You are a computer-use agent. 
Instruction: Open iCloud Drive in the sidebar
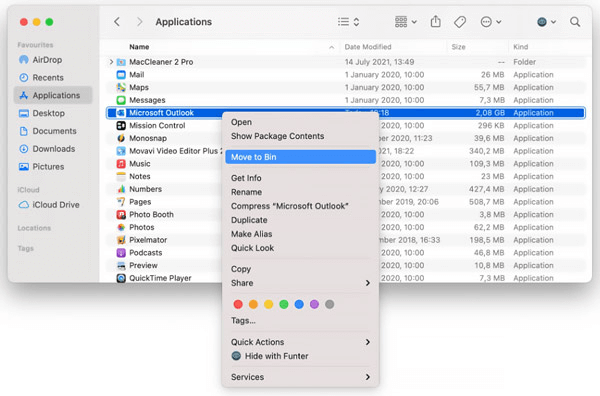point(53,205)
